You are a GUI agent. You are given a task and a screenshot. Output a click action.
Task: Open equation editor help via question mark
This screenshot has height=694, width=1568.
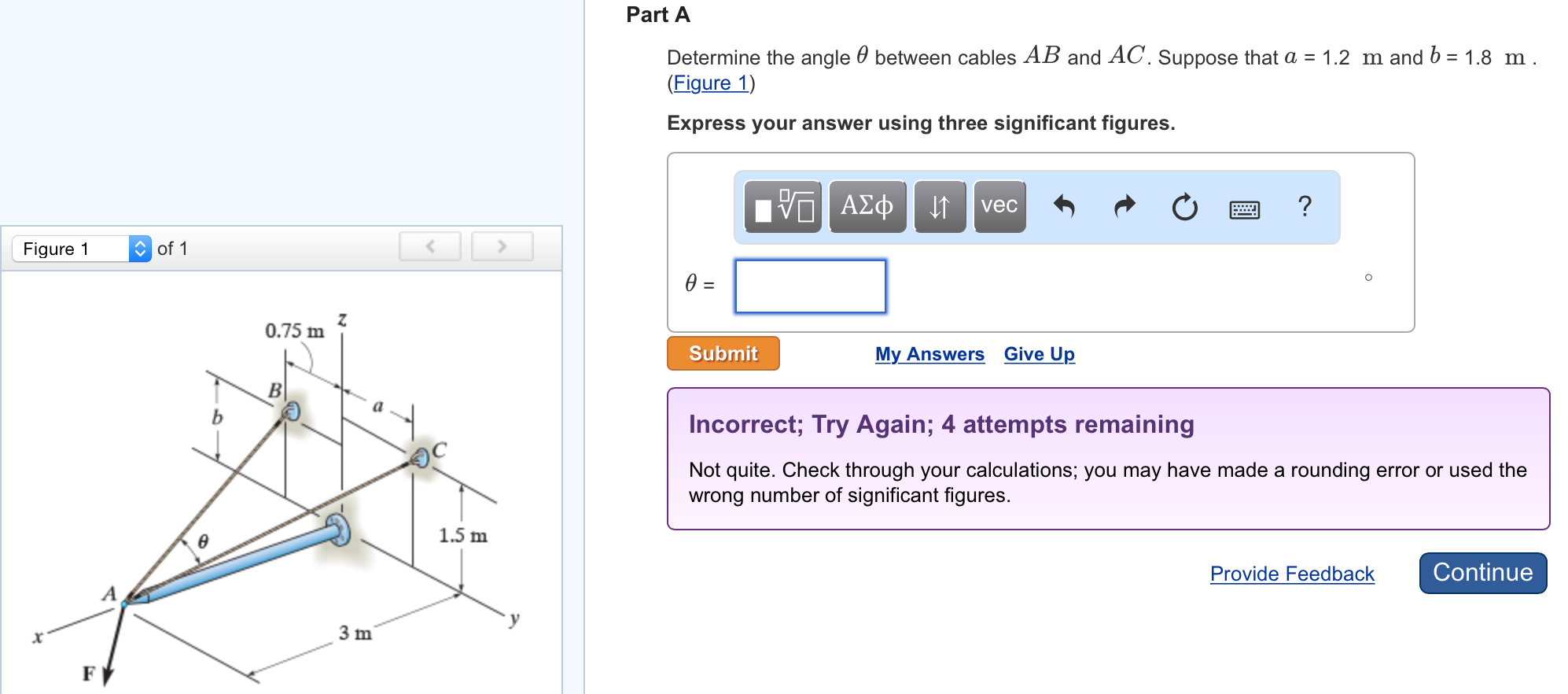point(1305,207)
